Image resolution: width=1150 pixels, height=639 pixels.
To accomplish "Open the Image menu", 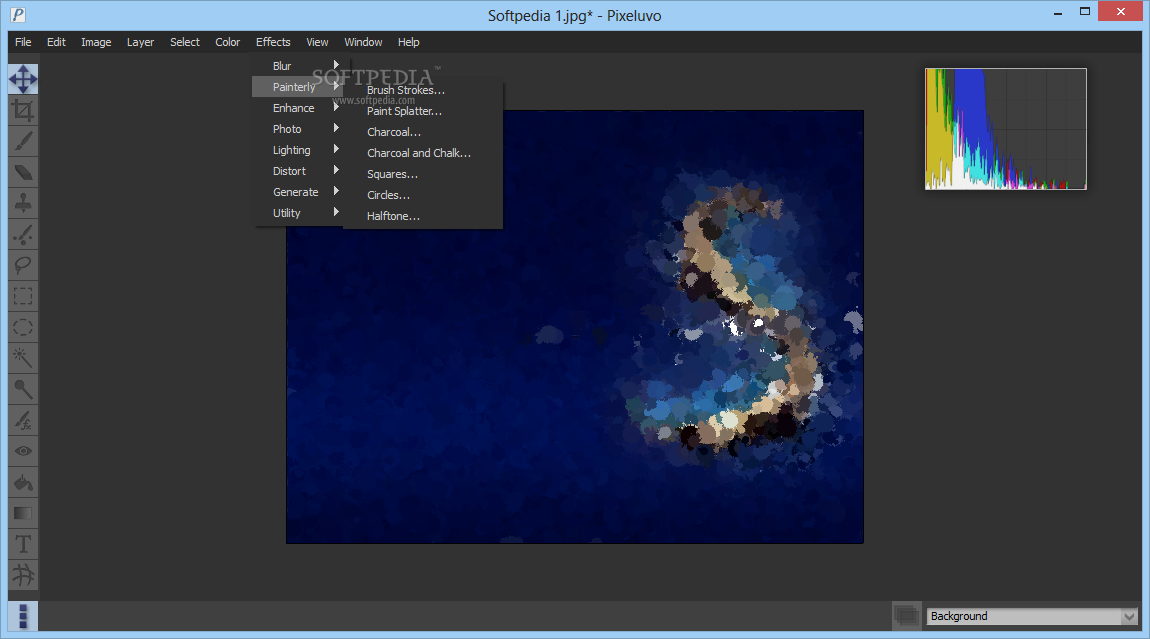I will click(x=96, y=42).
